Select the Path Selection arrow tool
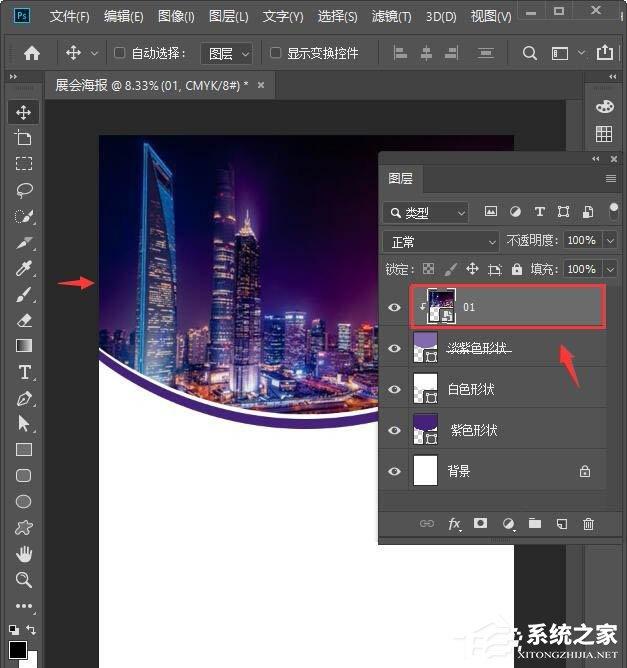The height and width of the screenshot is (668, 627). tap(23, 424)
